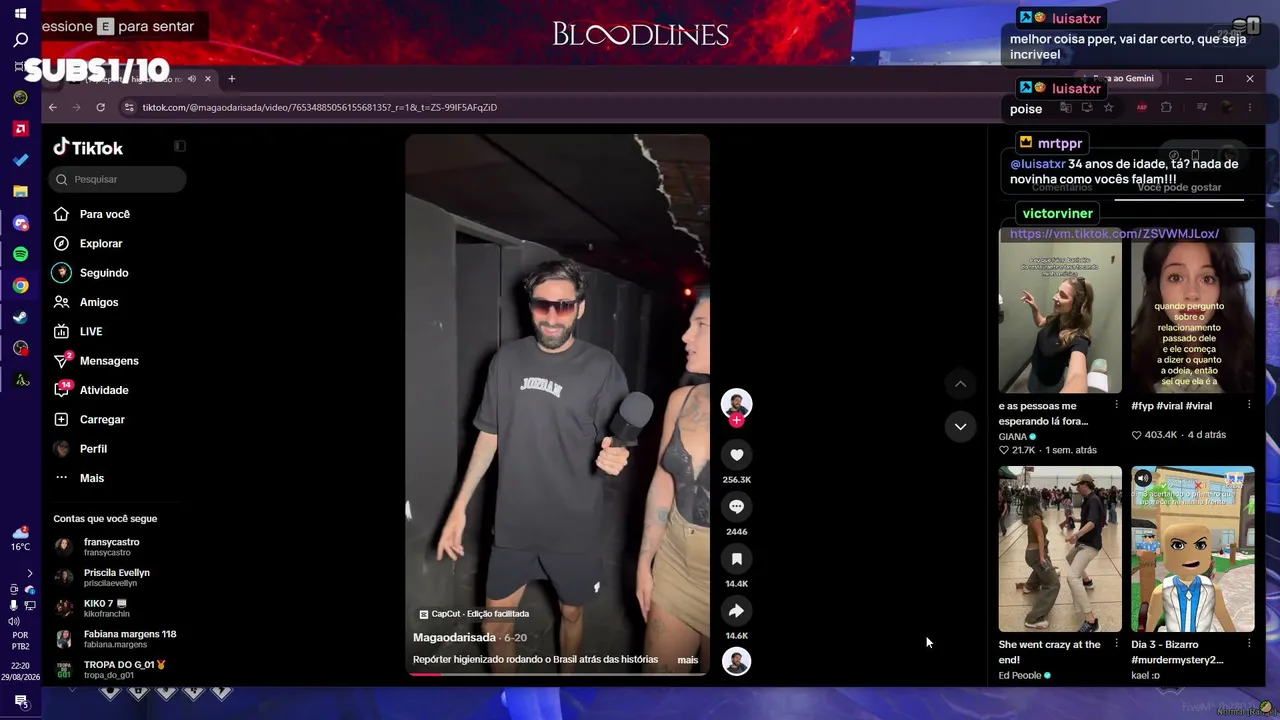1280x720 pixels.
Task: Open the Dia 3 - Bizarro thumbnail
Action: point(1193,549)
